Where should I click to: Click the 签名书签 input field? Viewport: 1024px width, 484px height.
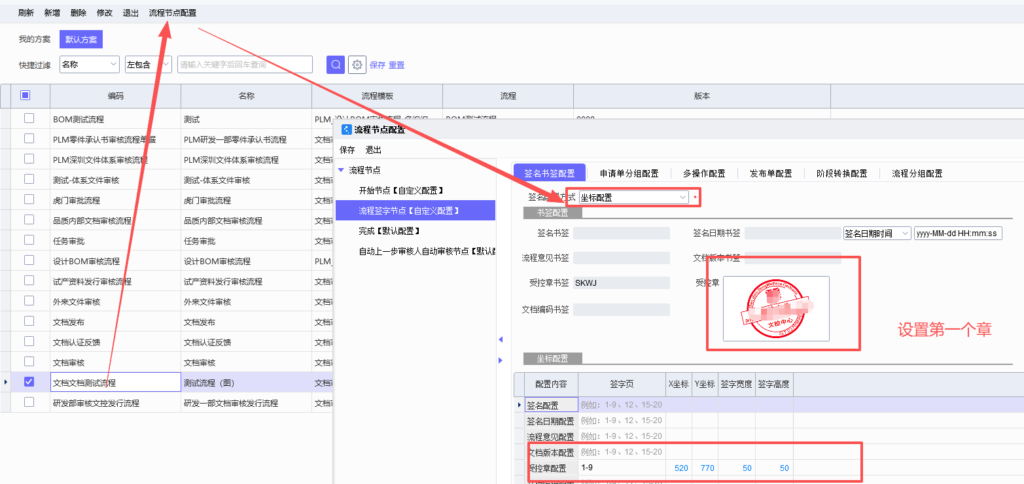621,233
